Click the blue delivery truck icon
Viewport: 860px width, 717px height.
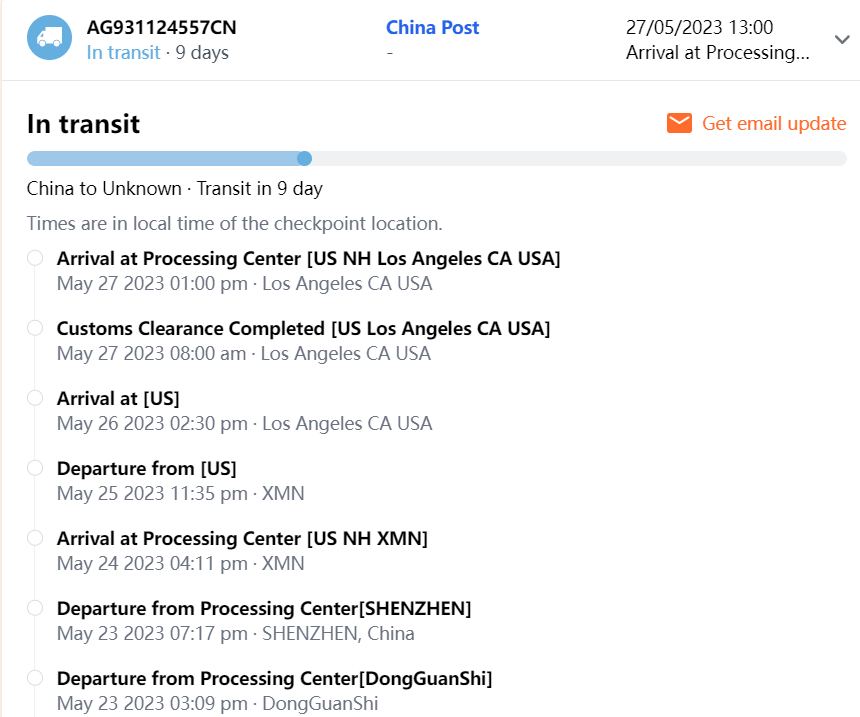pyautogui.click(x=49, y=38)
